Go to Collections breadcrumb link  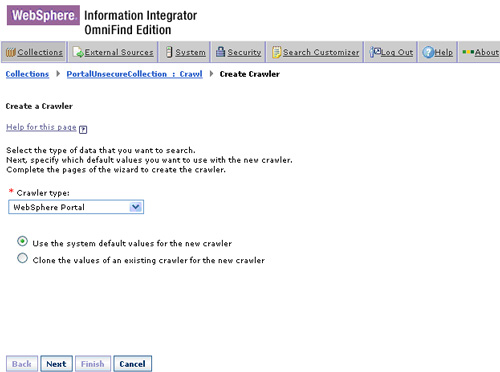[27, 74]
